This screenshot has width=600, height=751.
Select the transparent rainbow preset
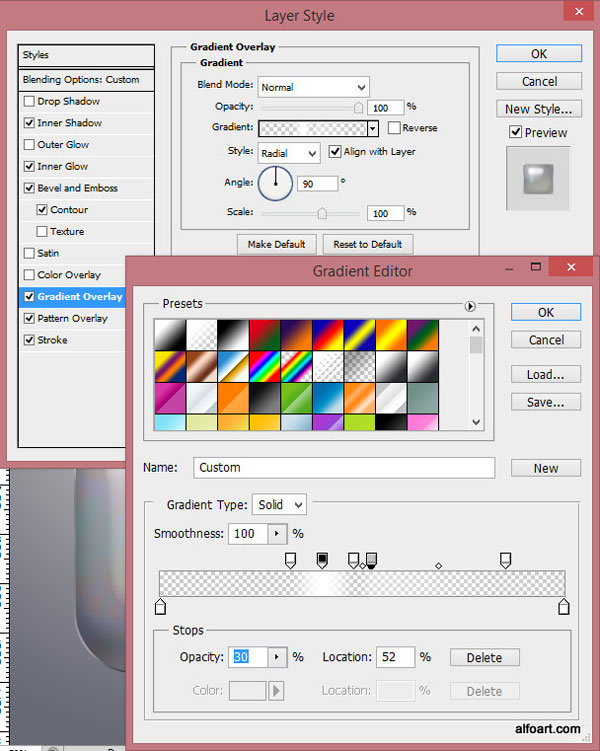(296, 366)
